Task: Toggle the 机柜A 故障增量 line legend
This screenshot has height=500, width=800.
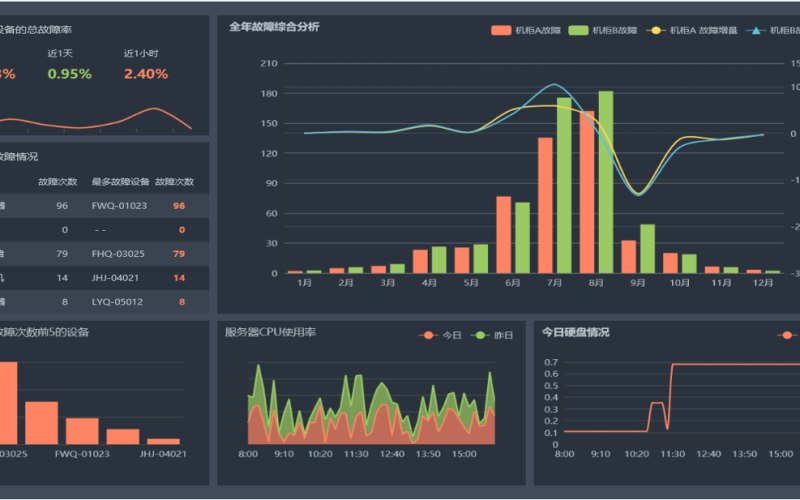Action: (691, 31)
